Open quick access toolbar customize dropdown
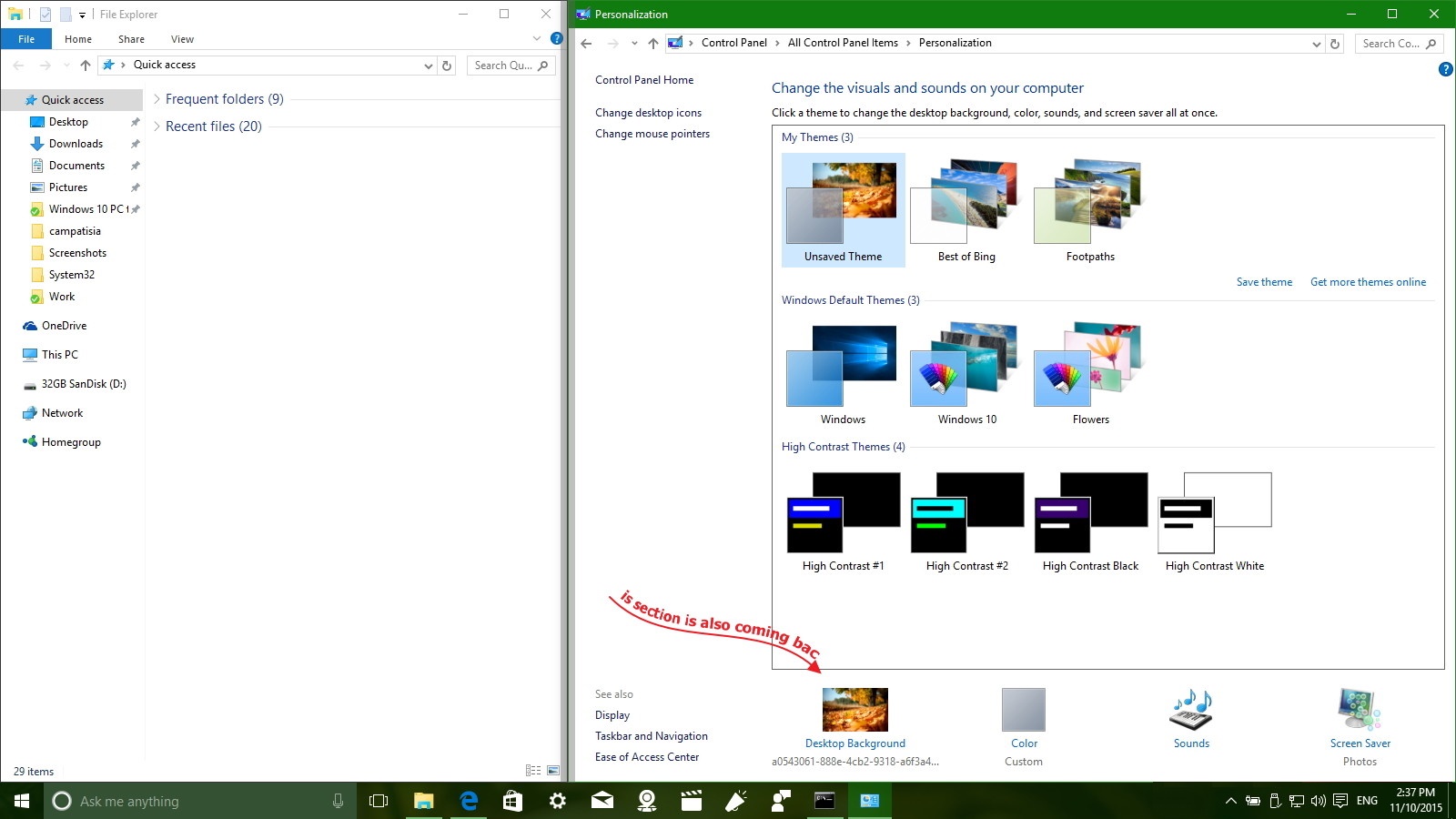 pos(82,15)
